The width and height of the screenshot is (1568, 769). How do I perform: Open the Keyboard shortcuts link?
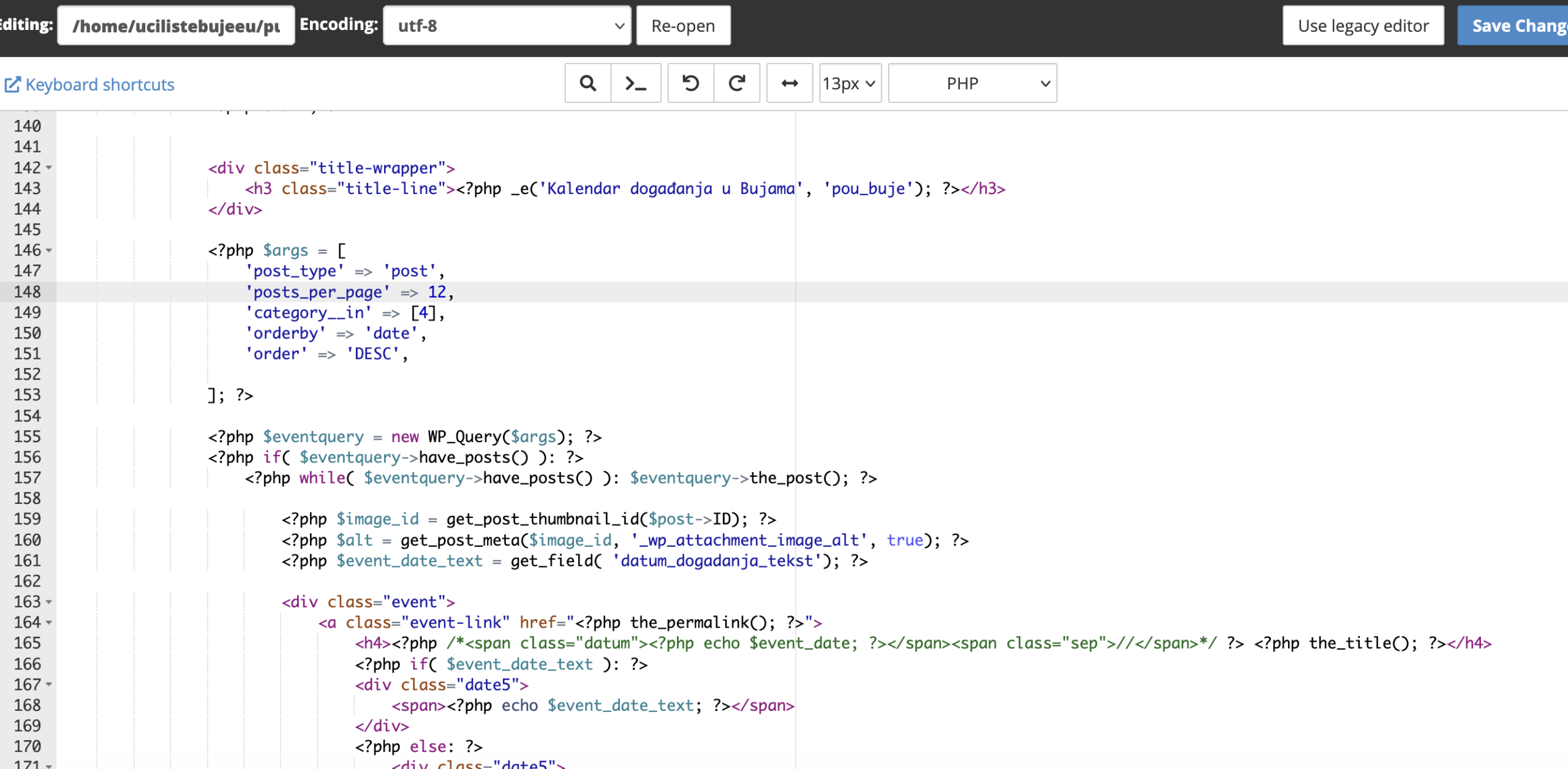pos(100,84)
